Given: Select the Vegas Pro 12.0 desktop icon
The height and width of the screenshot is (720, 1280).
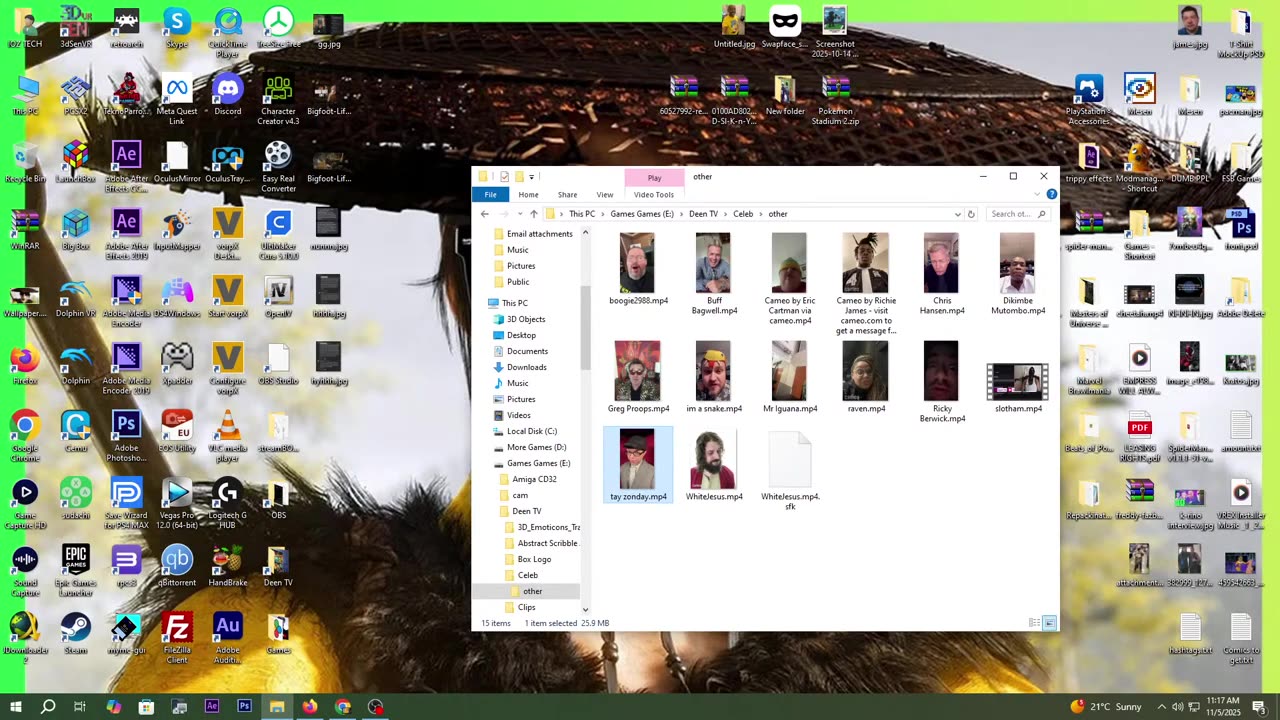Looking at the screenshot, I should (177, 504).
